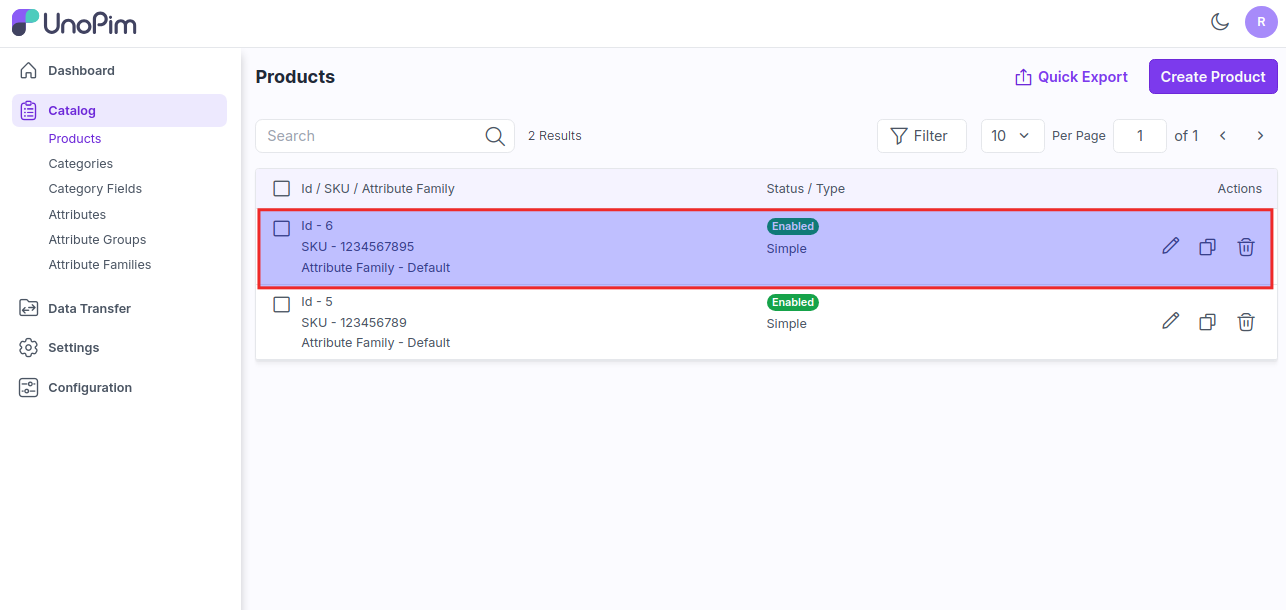Click the search magnifier icon
Screen dimensions: 1286x610
[495, 136]
